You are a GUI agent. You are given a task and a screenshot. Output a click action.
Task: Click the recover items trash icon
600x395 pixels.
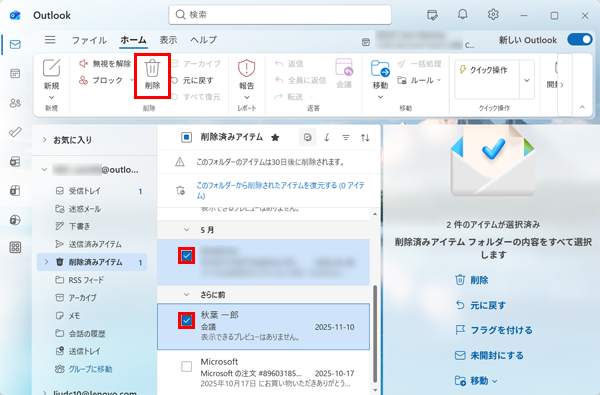pos(180,190)
